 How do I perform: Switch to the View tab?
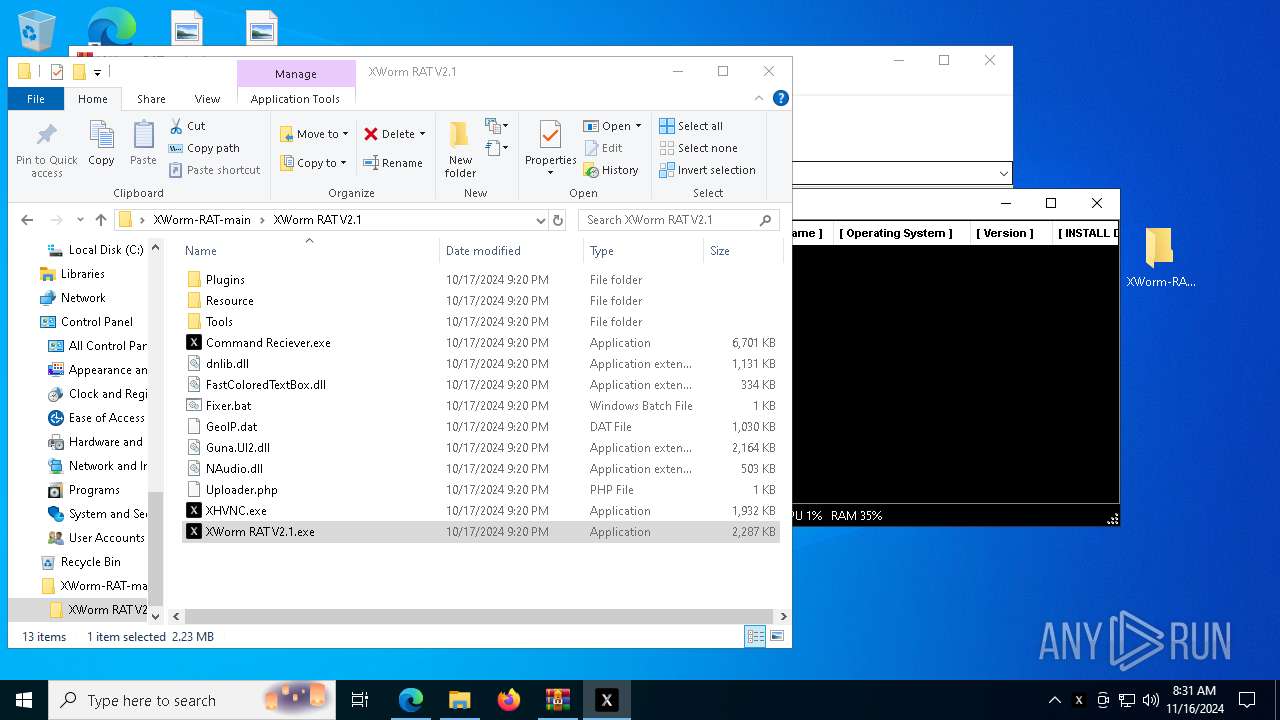click(207, 99)
